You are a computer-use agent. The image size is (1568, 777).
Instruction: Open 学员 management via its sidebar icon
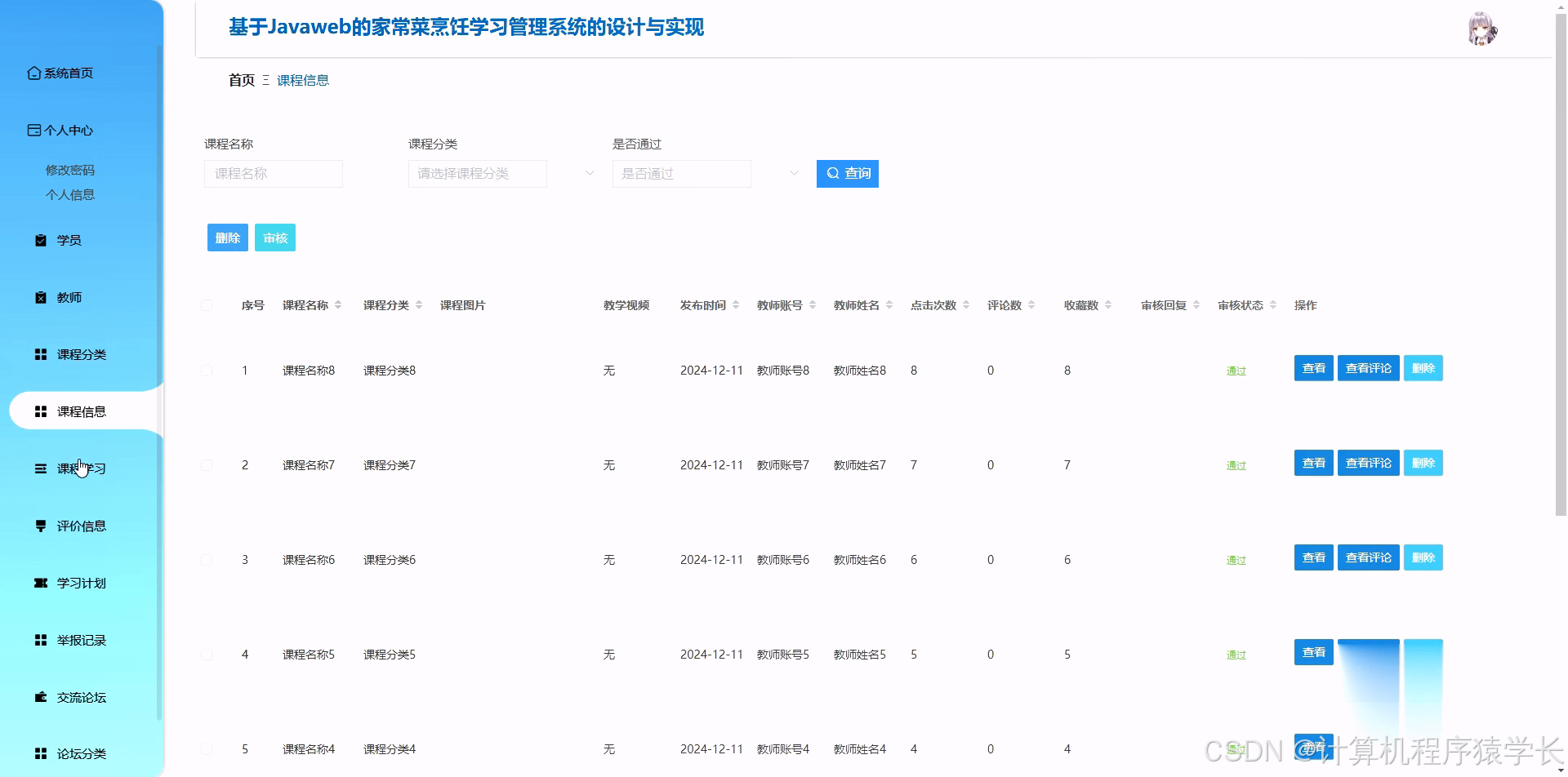[39, 240]
